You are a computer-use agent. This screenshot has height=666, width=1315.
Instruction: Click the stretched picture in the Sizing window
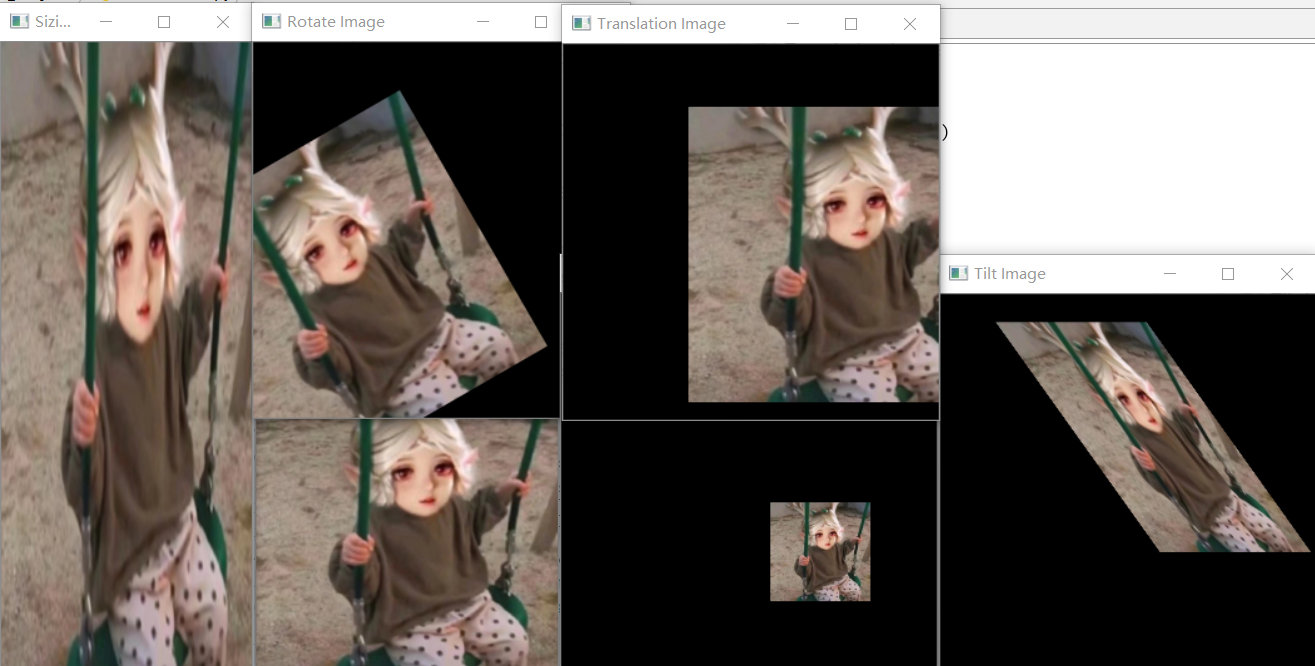pos(126,354)
